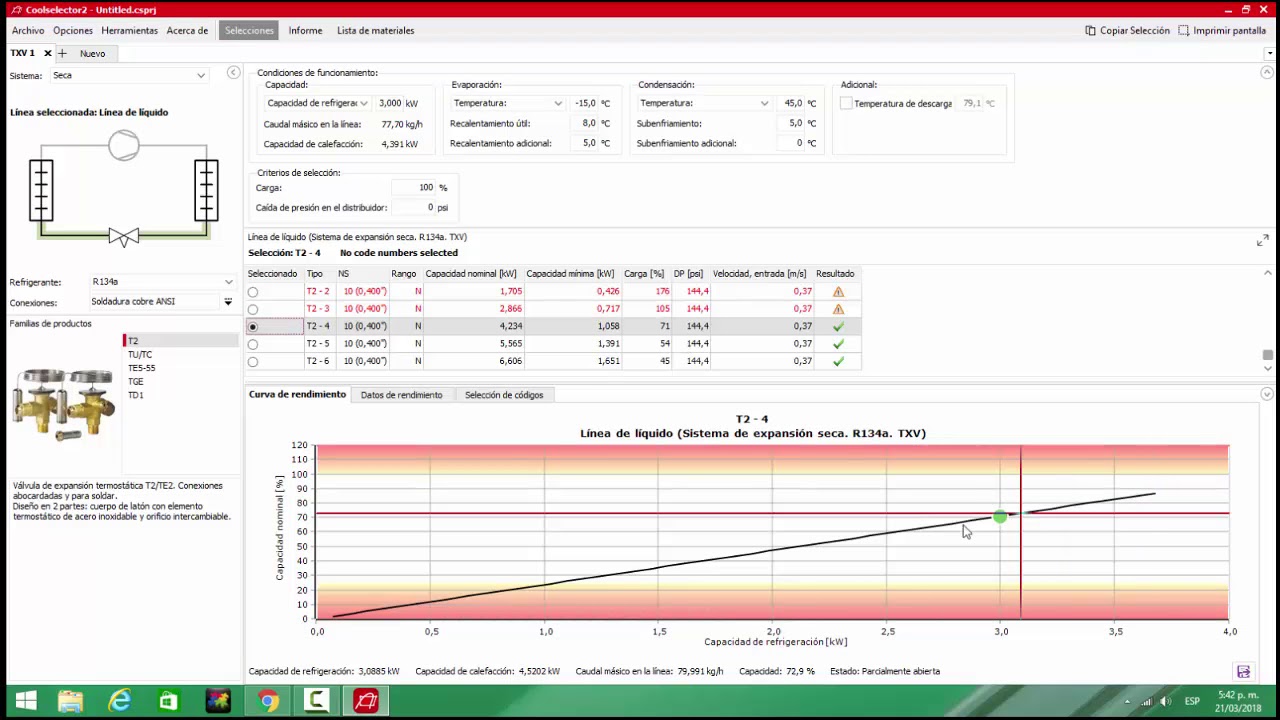Click the green operating point on curve
Screen dimensions: 1280x720
(x=1000, y=517)
